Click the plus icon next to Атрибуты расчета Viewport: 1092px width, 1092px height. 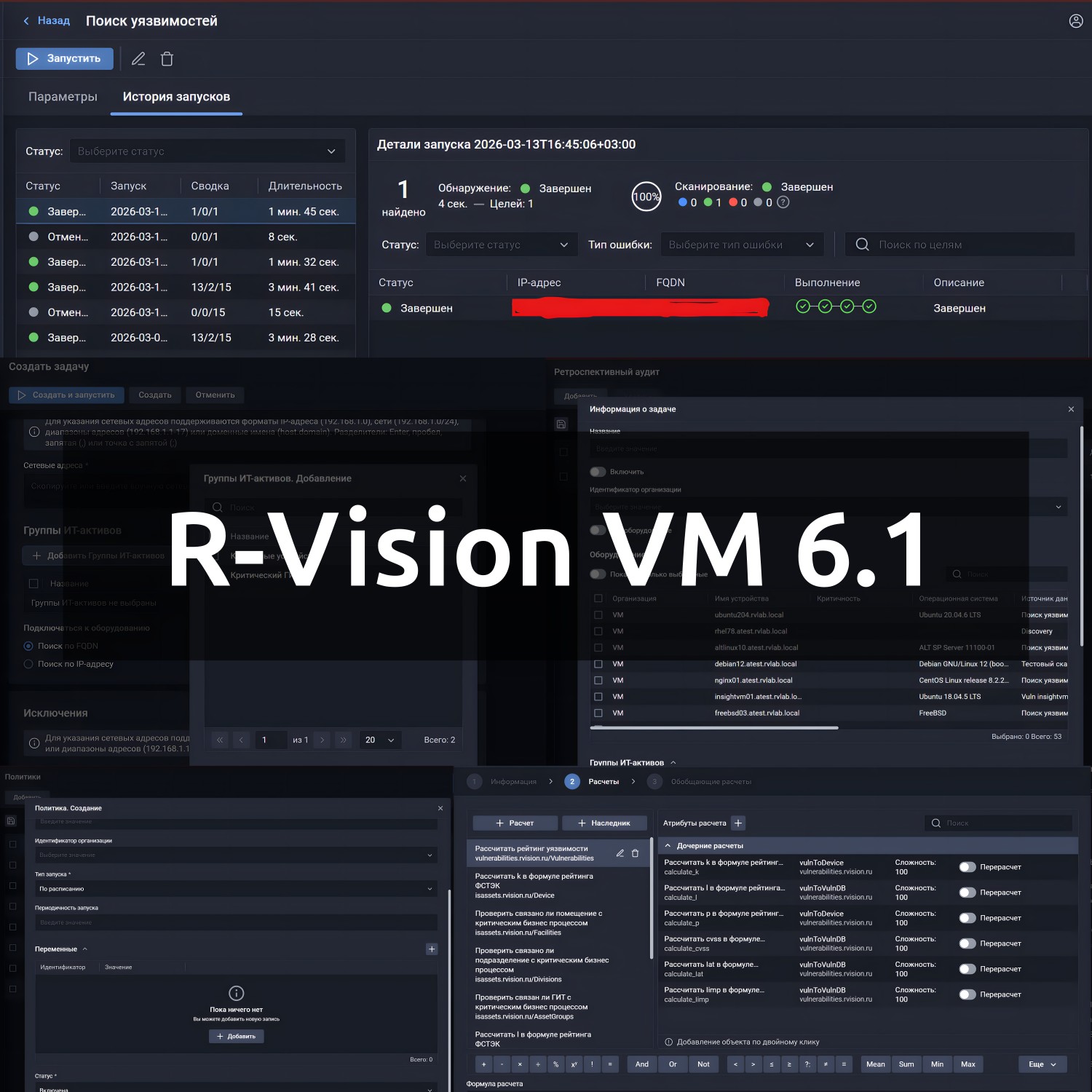(738, 823)
